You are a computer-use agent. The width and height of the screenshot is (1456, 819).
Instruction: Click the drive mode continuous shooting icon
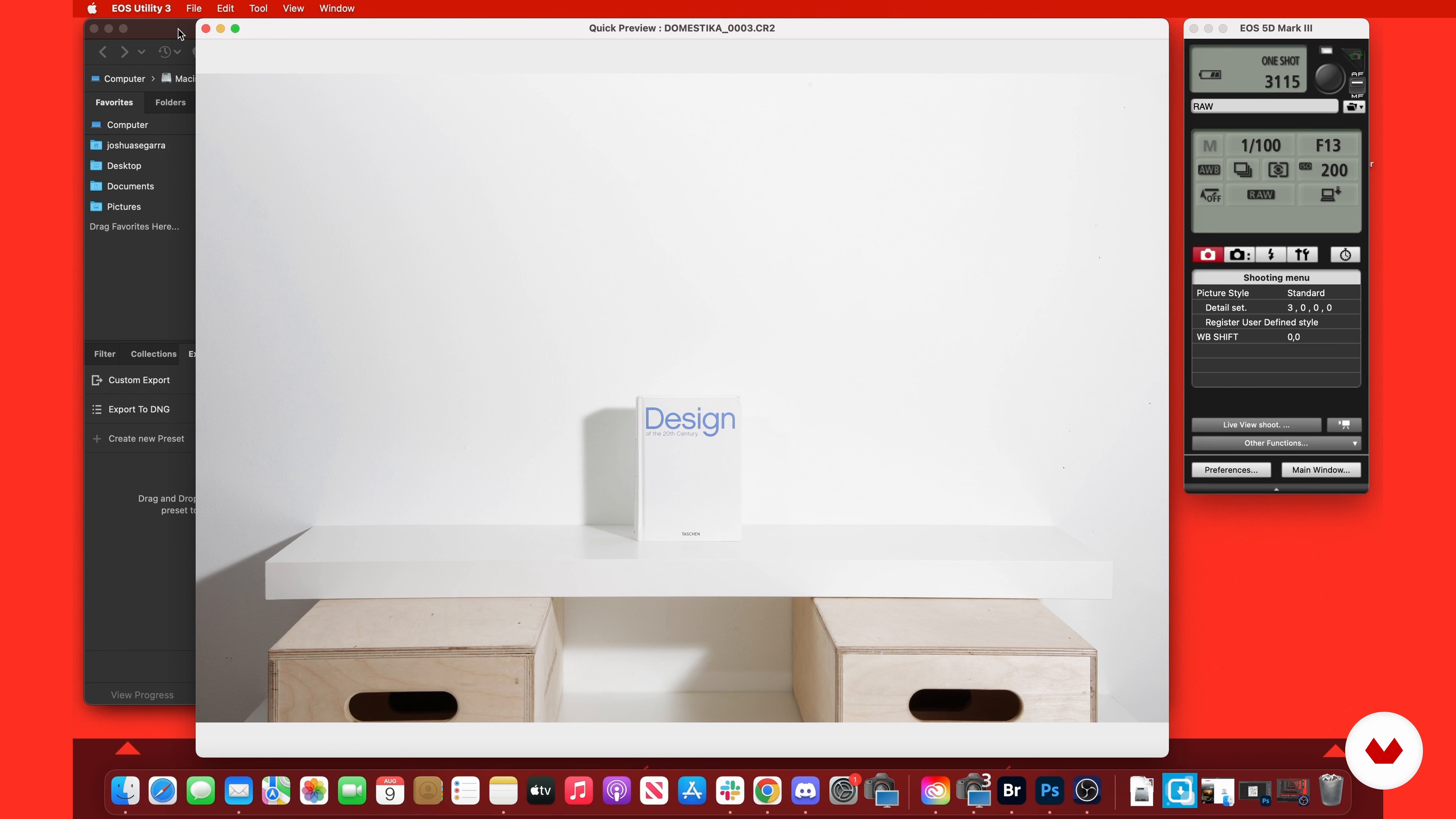point(1243,170)
